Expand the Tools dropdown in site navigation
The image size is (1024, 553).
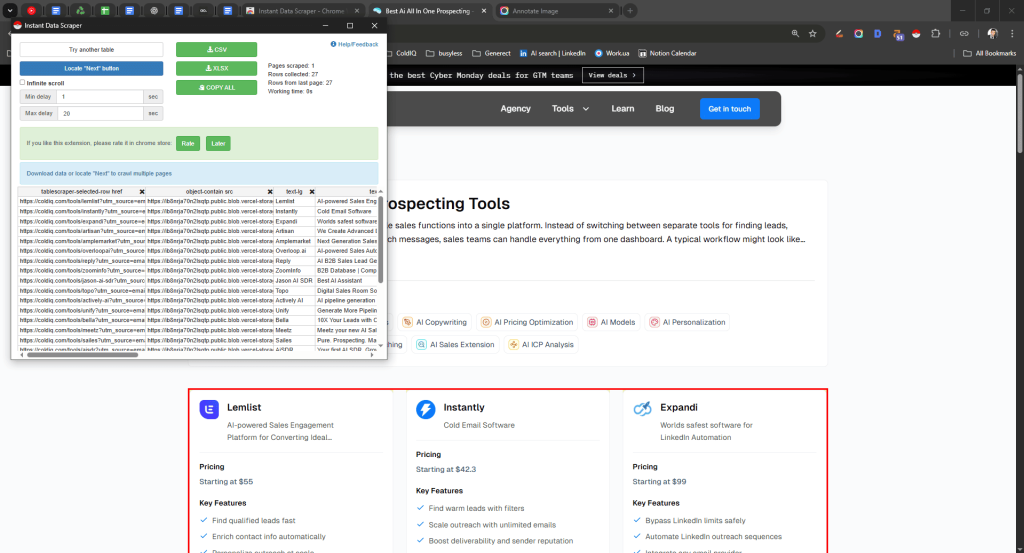point(570,108)
